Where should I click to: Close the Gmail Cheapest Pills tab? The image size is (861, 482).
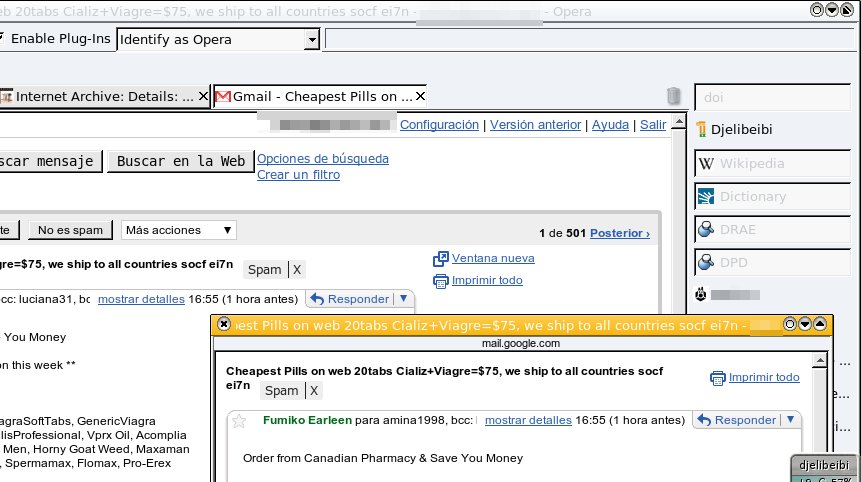[x=420, y=97]
